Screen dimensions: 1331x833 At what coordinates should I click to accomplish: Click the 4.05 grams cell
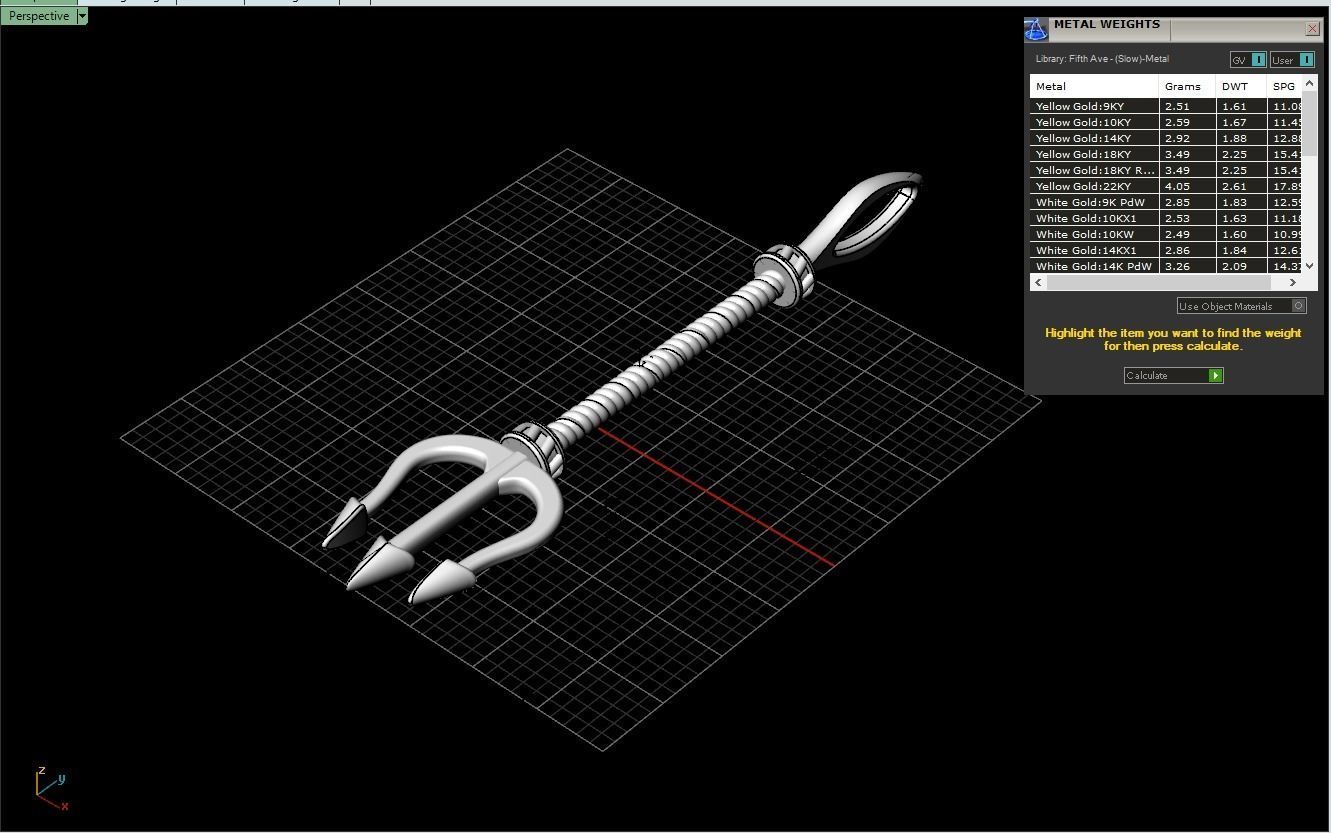click(x=1187, y=186)
